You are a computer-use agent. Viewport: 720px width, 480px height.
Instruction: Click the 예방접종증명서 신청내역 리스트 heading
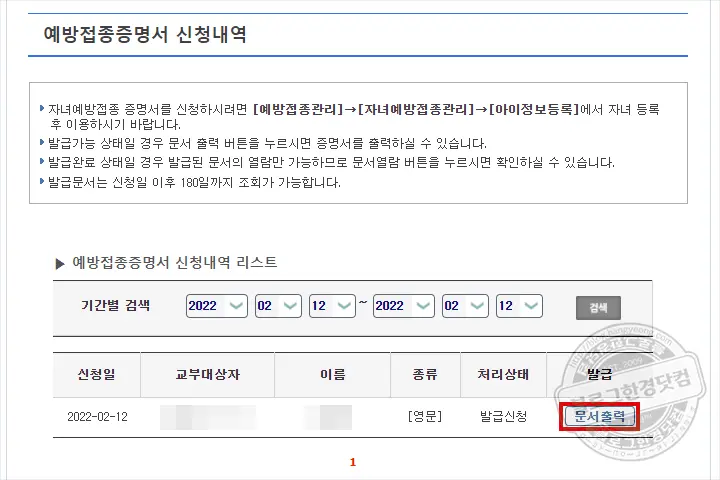[x=174, y=263]
